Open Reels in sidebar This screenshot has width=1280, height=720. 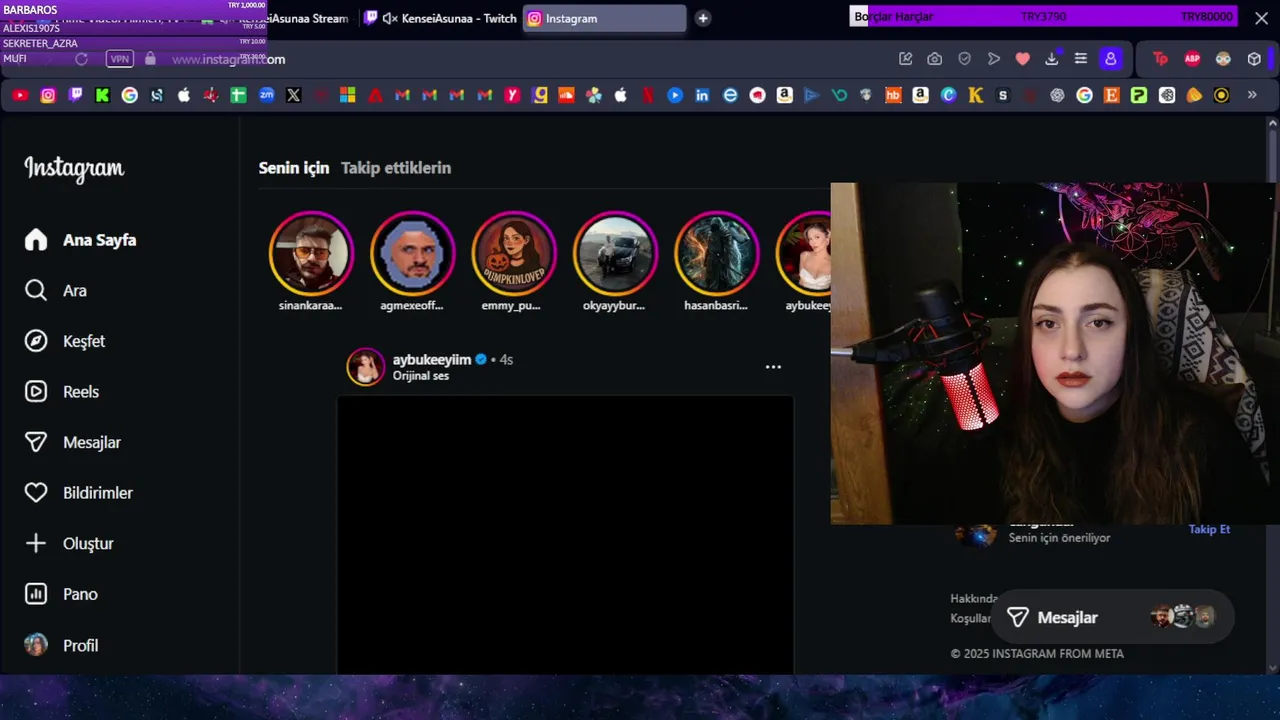coord(62,392)
